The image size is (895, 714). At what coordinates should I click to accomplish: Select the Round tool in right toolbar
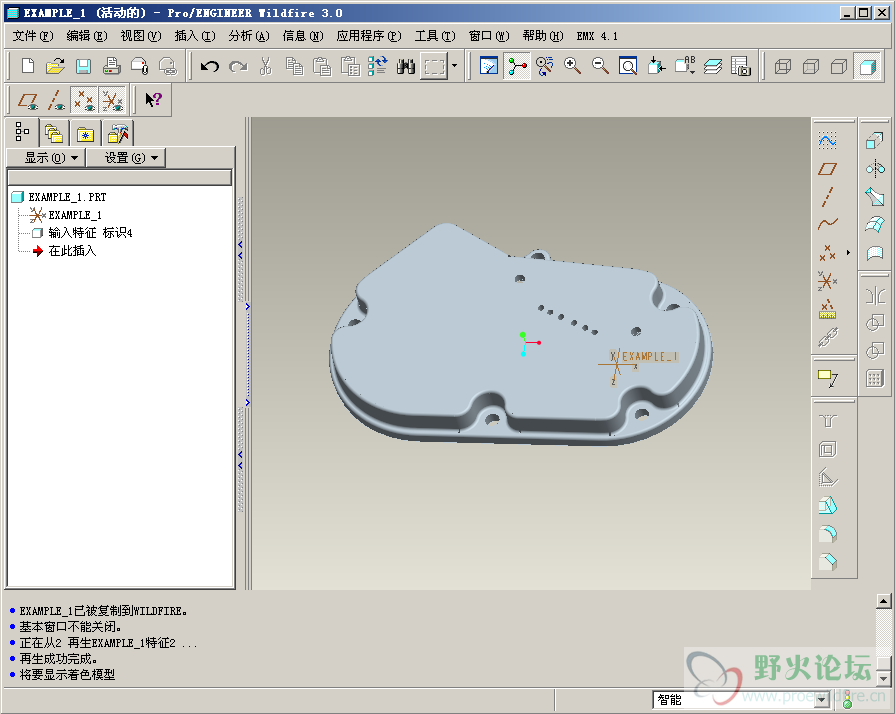(828, 534)
